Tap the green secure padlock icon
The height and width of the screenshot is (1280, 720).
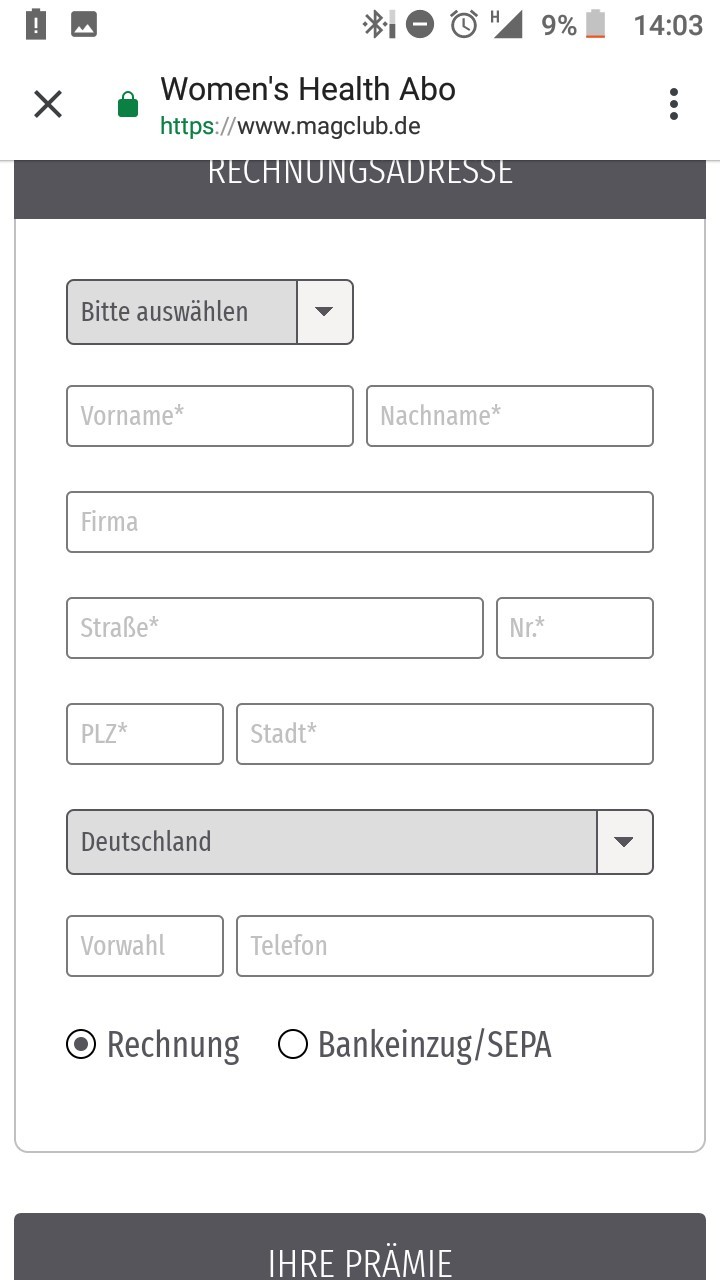coord(127,104)
